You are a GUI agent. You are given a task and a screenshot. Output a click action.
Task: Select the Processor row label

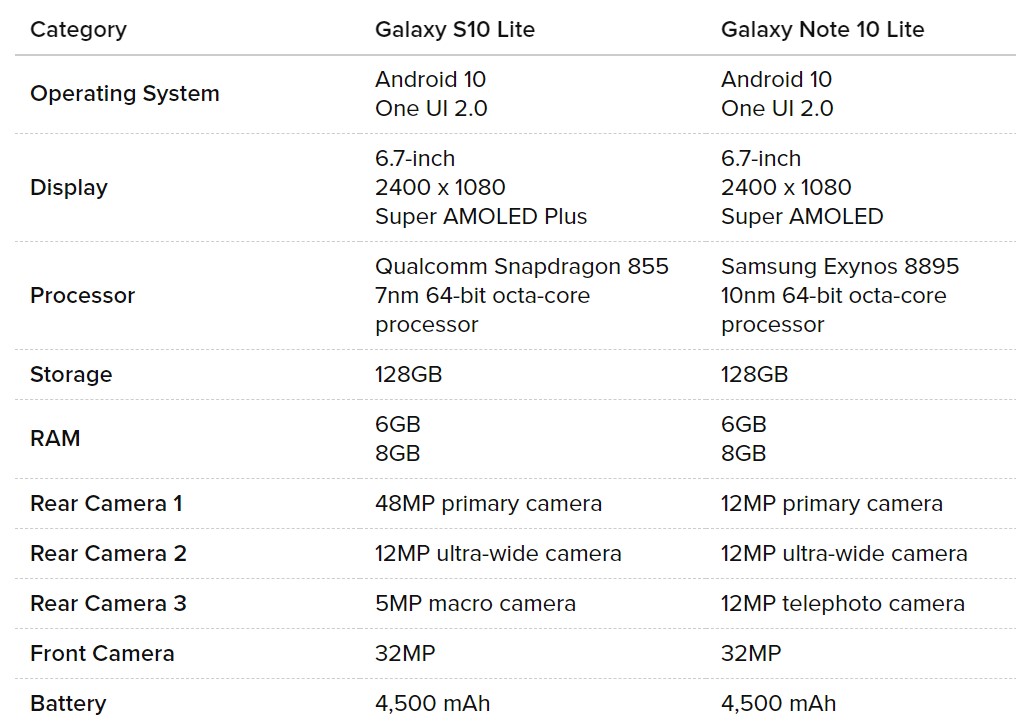tap(83, 295)
